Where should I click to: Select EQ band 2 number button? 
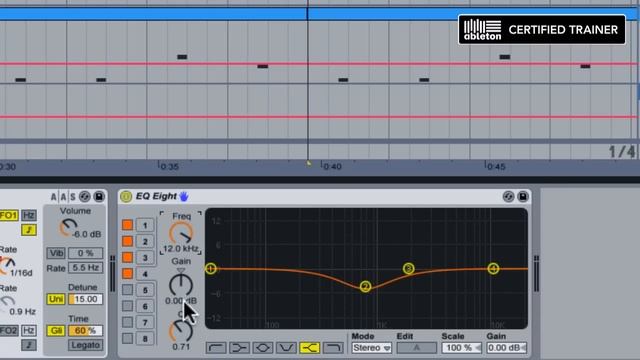point(145,241)
